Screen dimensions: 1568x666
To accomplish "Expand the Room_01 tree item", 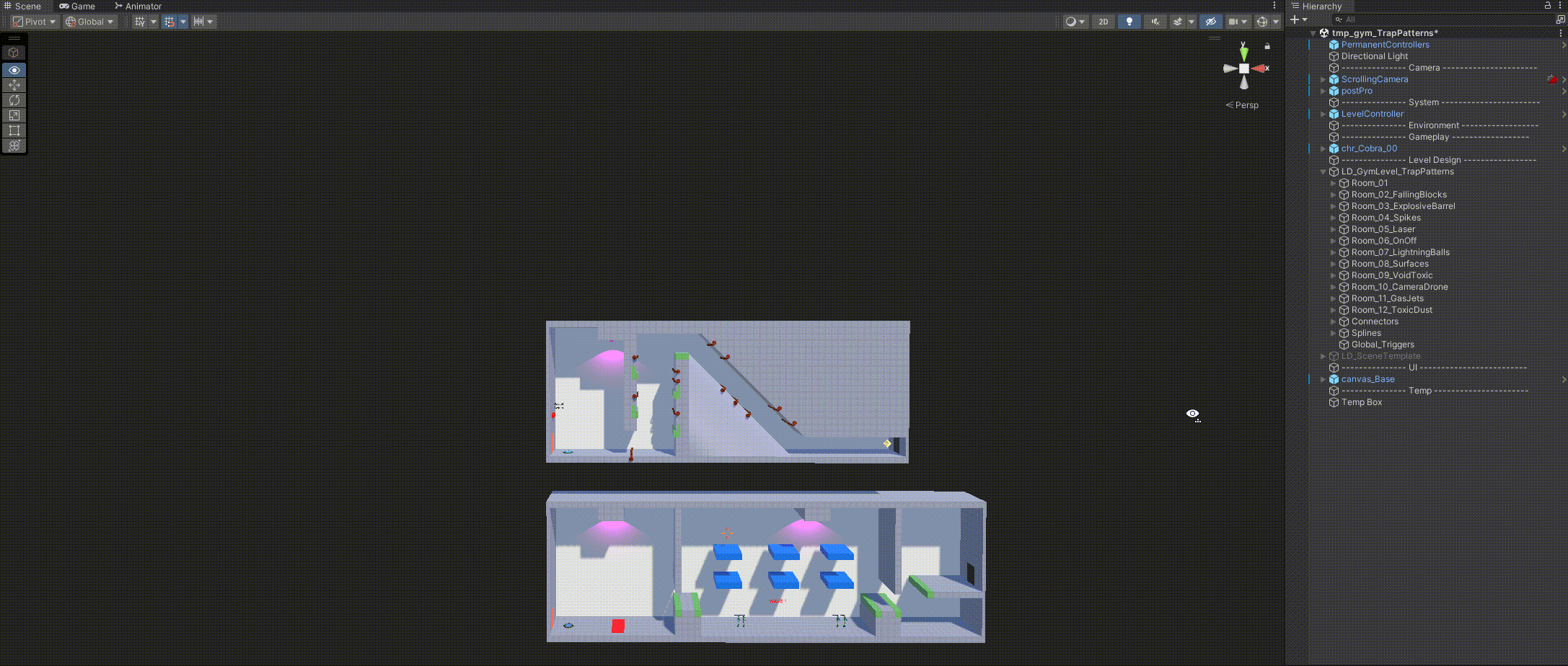I will point(1333,183).
